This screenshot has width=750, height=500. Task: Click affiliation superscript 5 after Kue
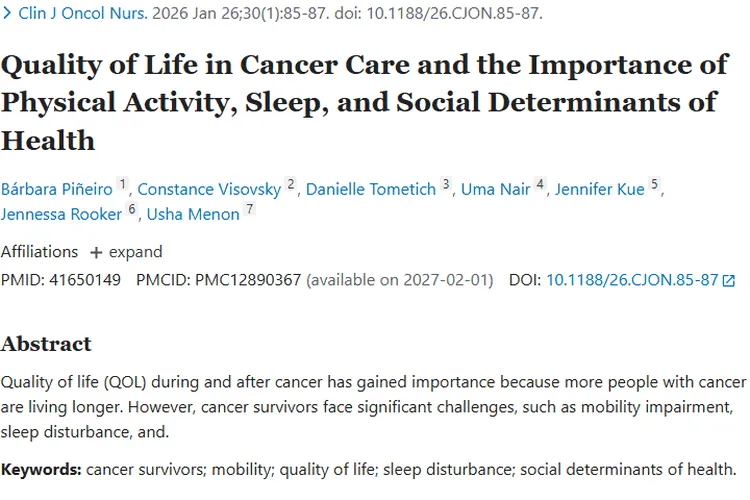(x=655, y=184)
